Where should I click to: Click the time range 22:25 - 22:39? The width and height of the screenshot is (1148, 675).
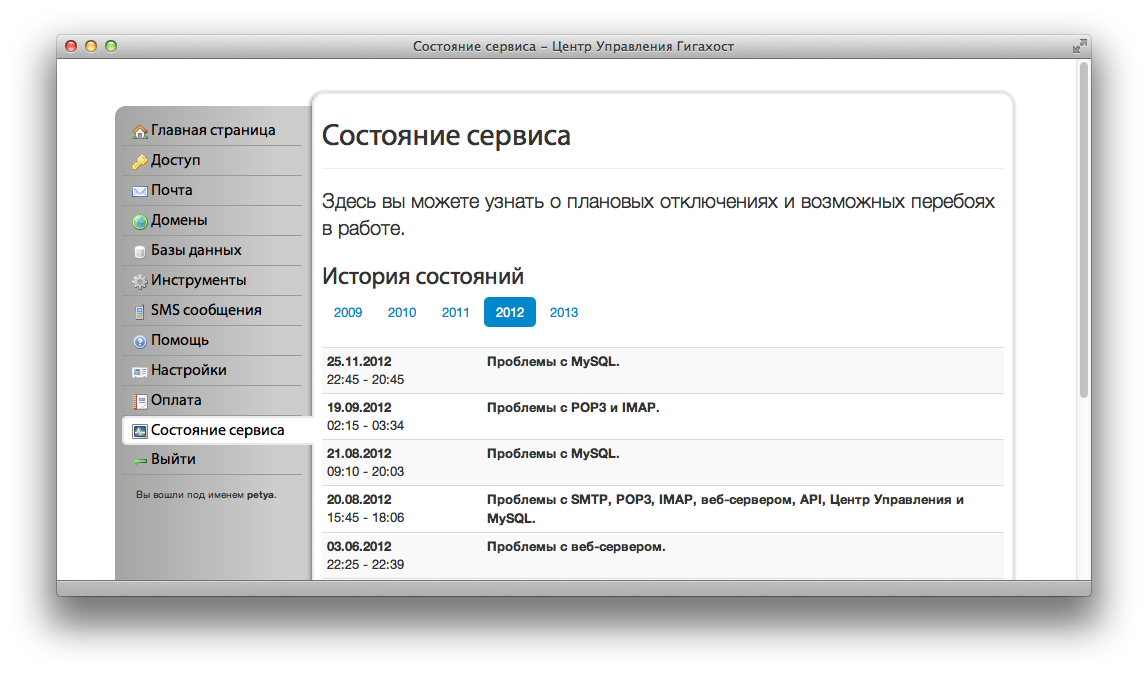pyautogui.click(x=365, y=565)
